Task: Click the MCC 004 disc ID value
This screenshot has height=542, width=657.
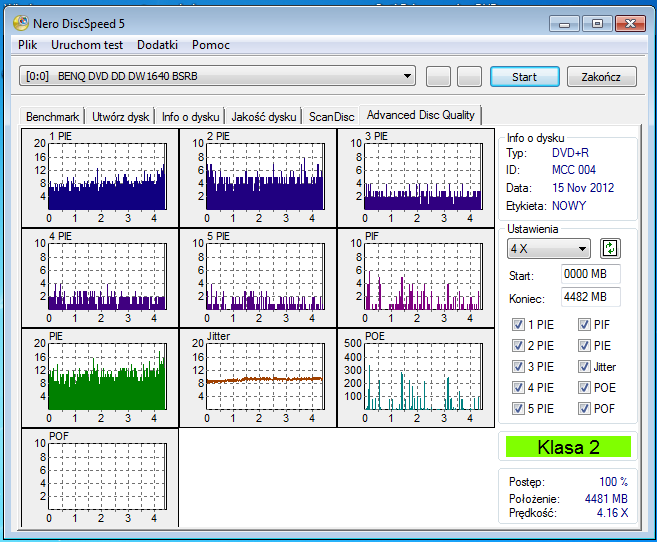Action: 574,170
